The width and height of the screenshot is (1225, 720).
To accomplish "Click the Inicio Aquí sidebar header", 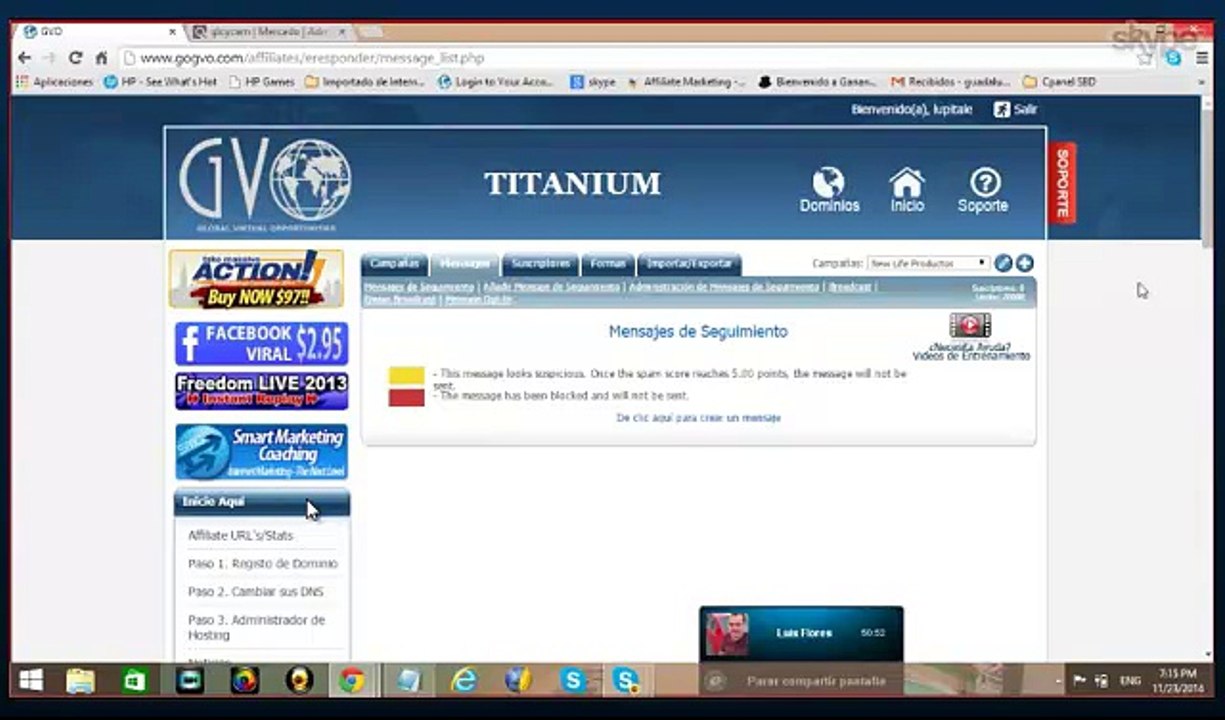I will click(262, 502).
